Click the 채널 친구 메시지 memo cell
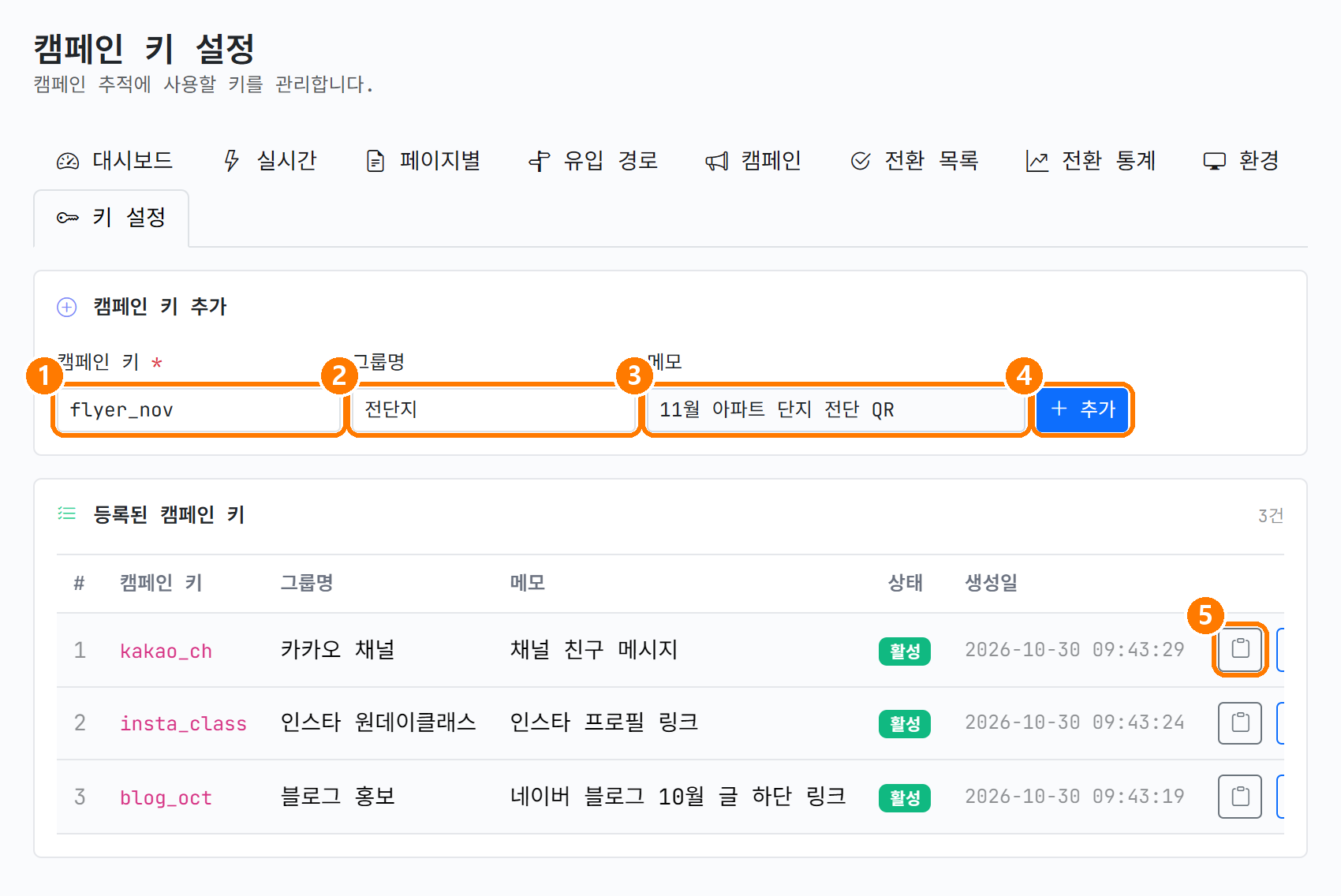 tap(594, 650)
